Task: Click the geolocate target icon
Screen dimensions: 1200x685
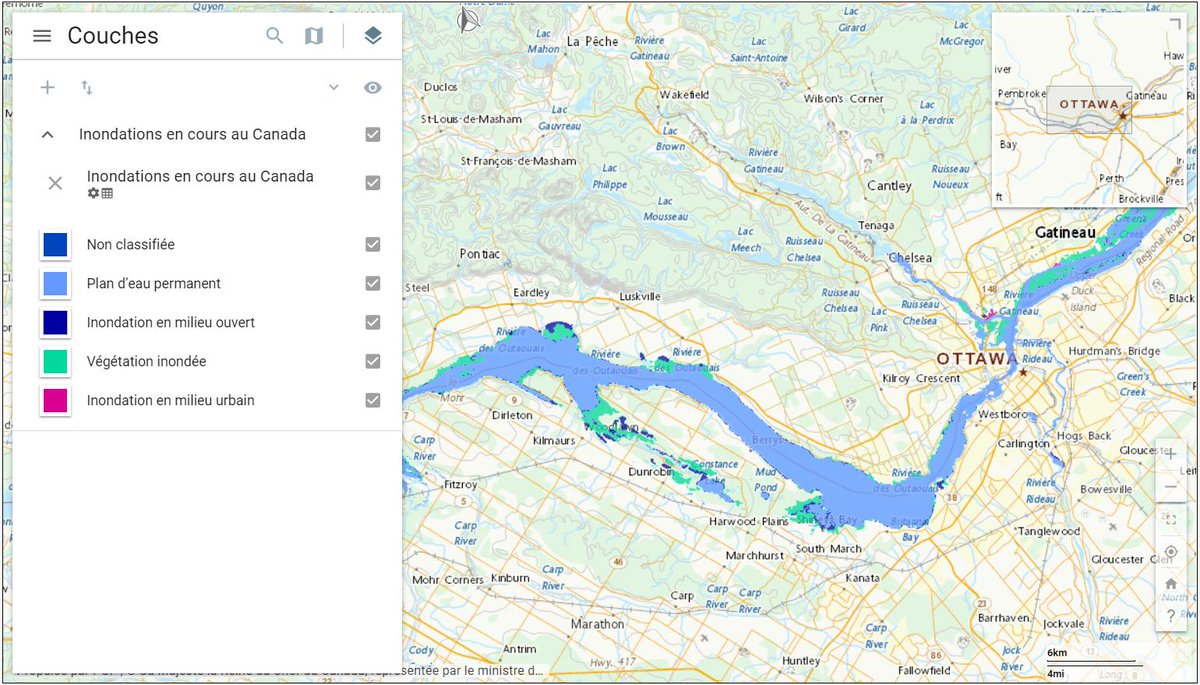Action: 1171,551
